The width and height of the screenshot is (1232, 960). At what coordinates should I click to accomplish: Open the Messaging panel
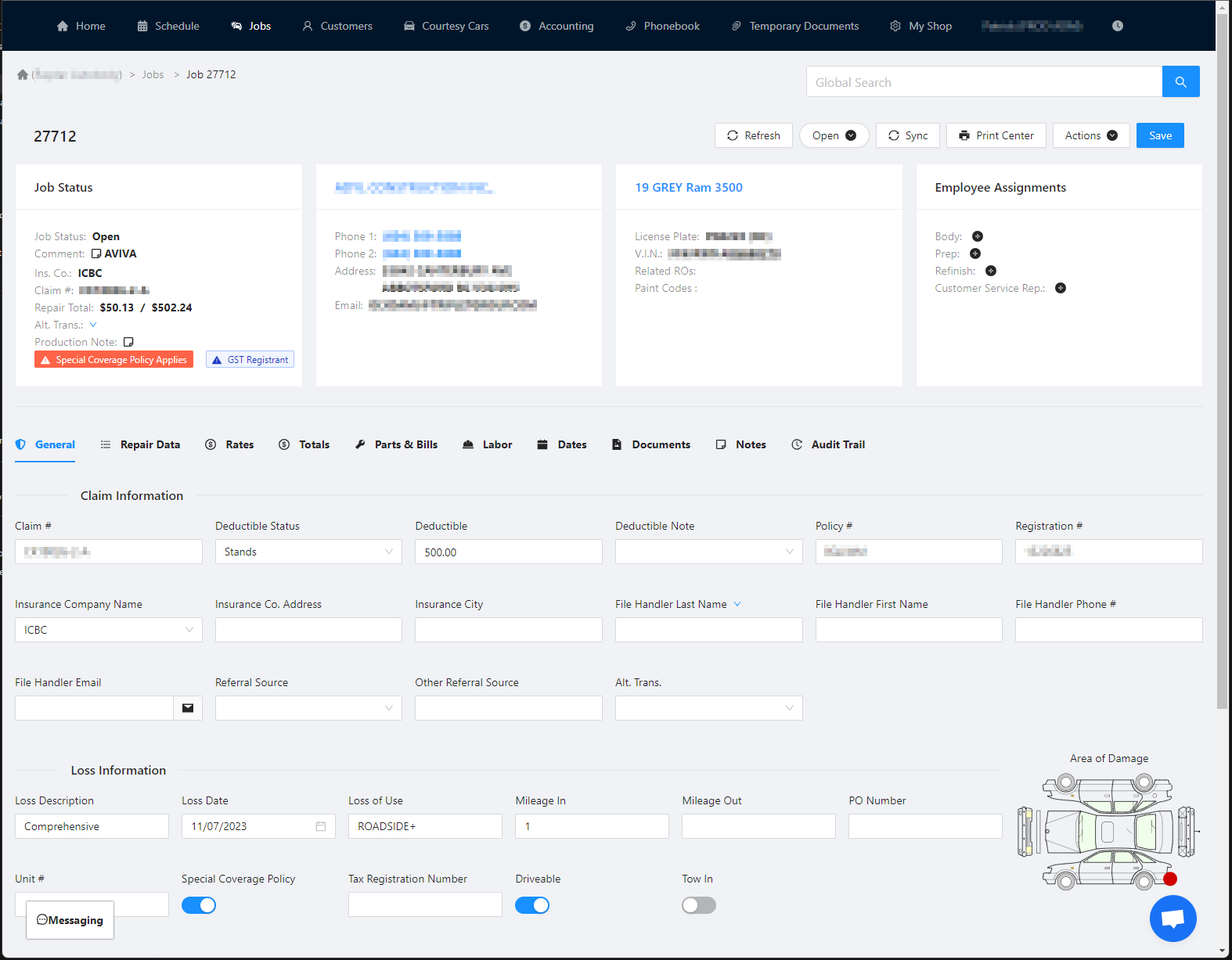point(70,920)
